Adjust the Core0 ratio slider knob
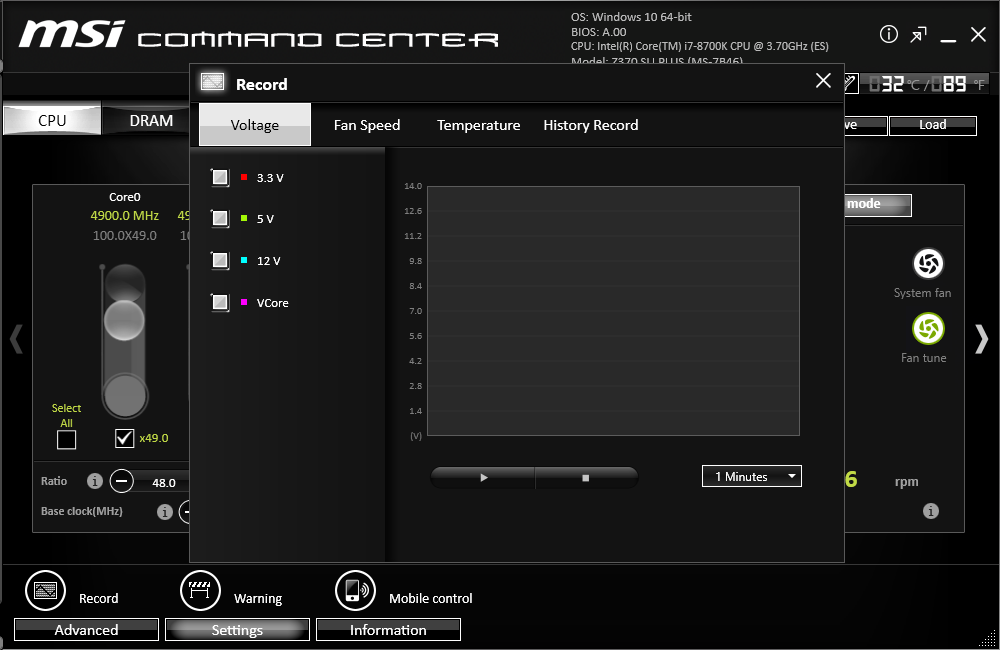The width and height of the screenshot is (1000, 650). (124, 320)
